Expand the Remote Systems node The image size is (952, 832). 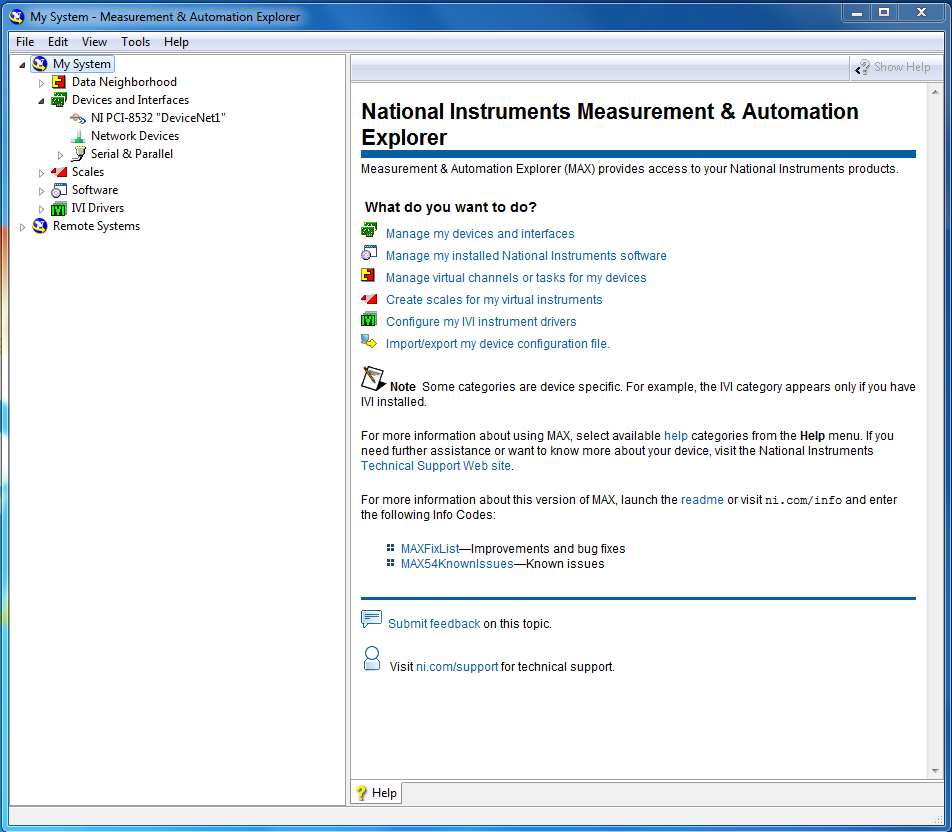(x=22, y=227)
